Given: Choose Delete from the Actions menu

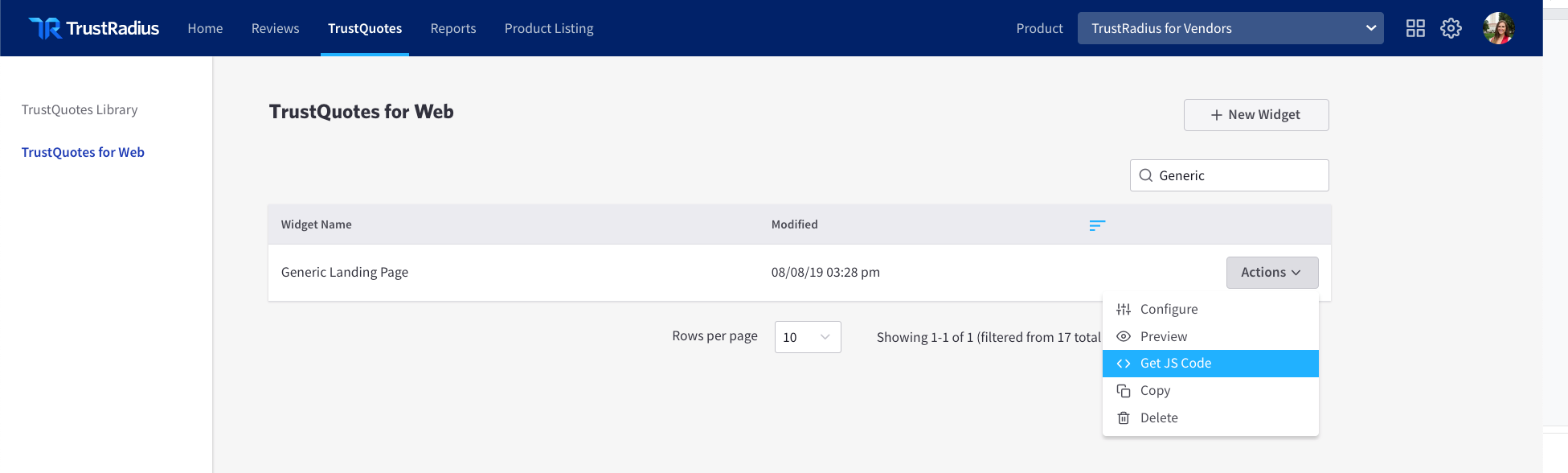Looking at the screenshot, I should tap(1210, 418).
